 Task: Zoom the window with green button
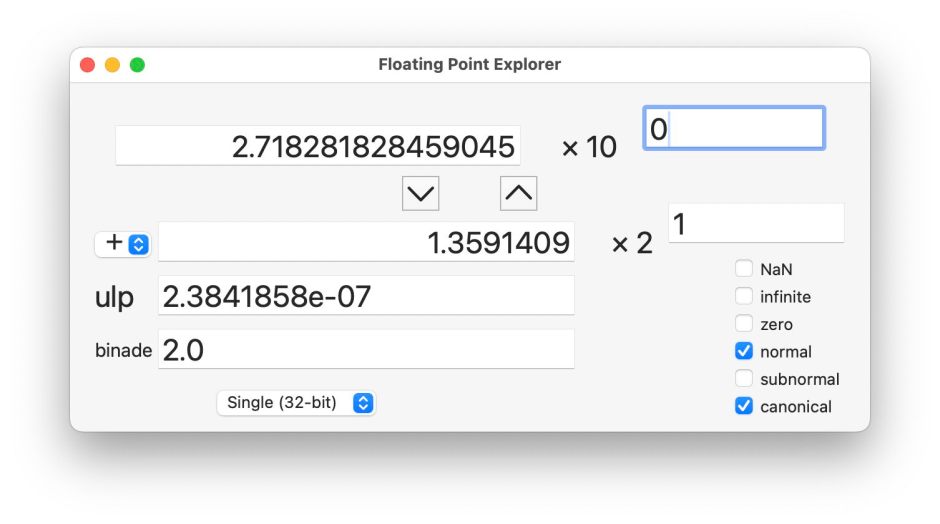[x=138, y=65]
